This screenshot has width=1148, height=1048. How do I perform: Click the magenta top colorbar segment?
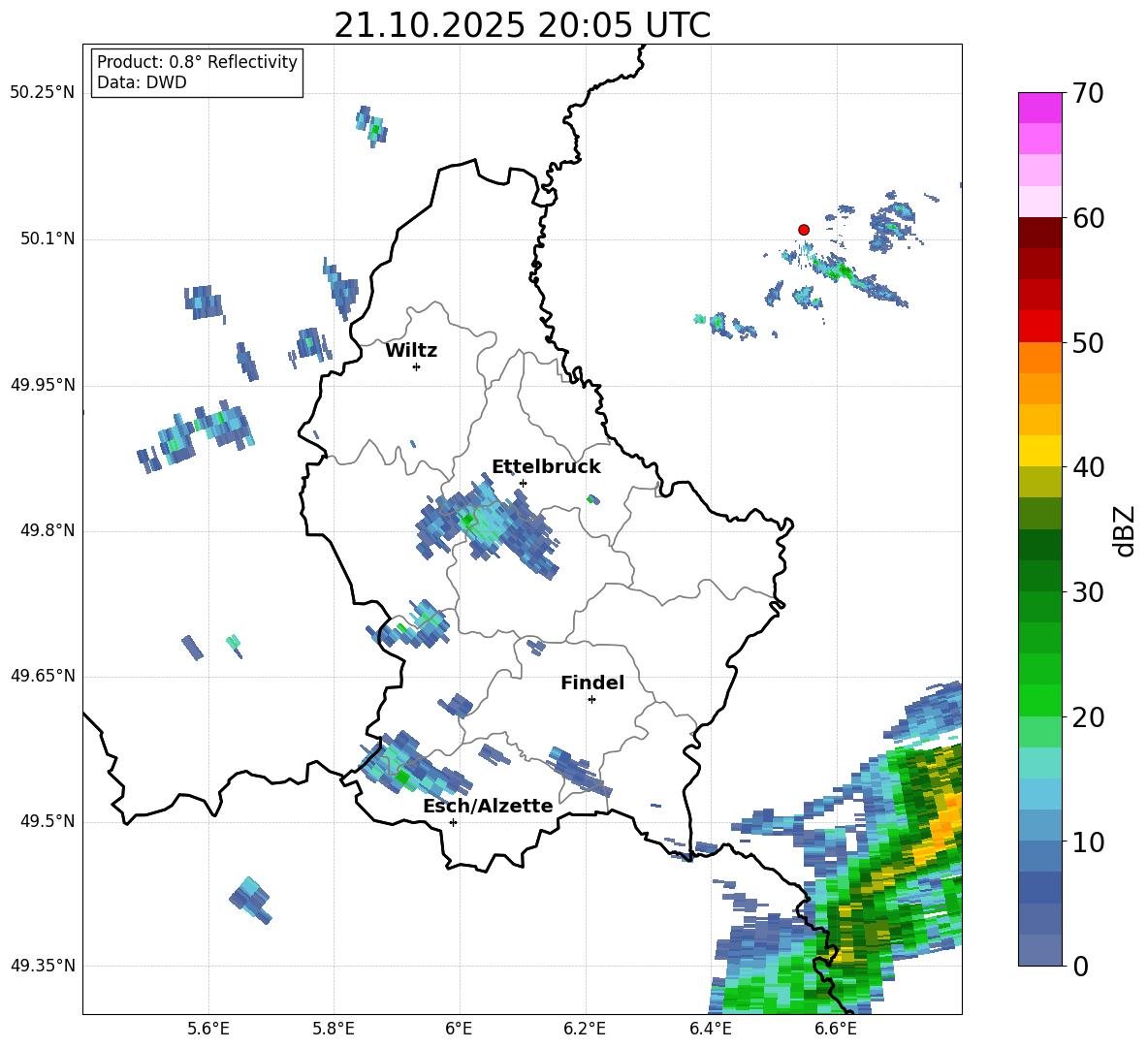(x=1039, y=109)
